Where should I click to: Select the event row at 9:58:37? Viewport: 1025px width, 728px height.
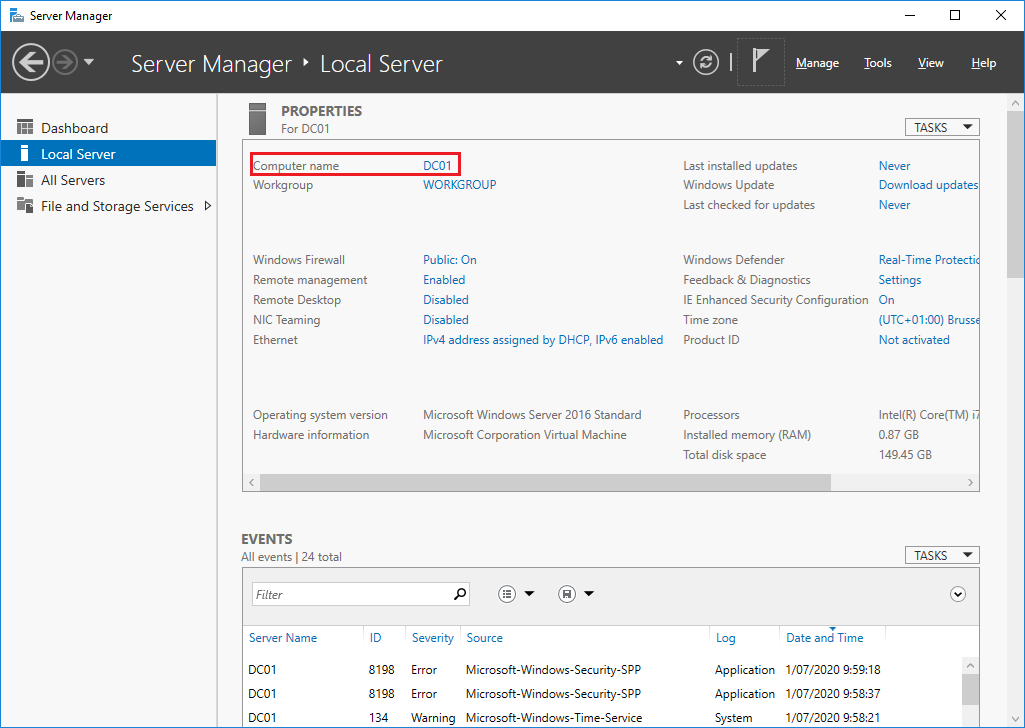tap(603, 694)
